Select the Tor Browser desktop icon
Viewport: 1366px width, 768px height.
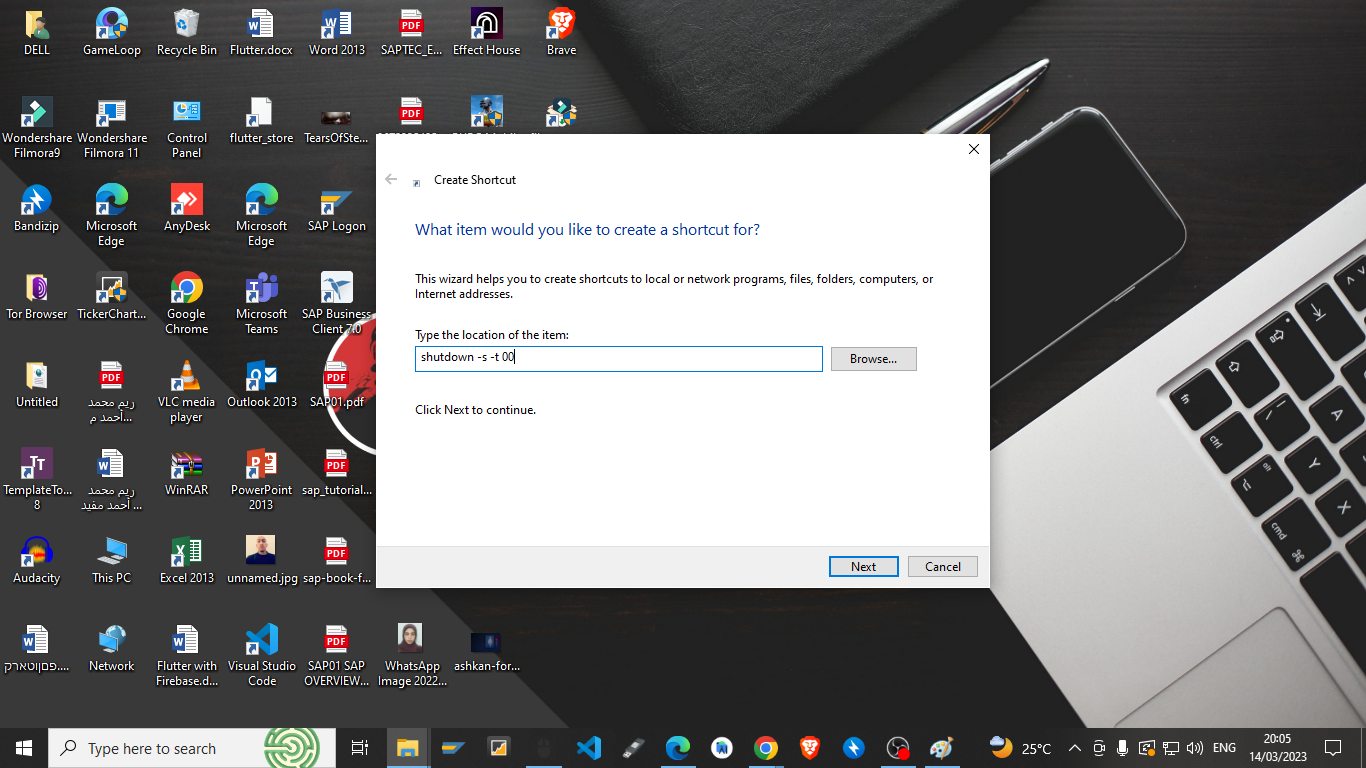37,296
